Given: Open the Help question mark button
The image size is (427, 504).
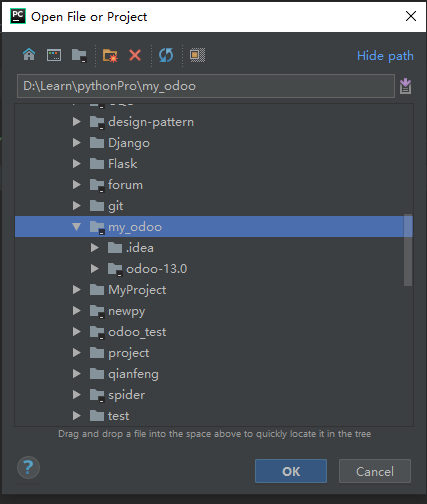Looking at the screenshot, I should point(28,467).
